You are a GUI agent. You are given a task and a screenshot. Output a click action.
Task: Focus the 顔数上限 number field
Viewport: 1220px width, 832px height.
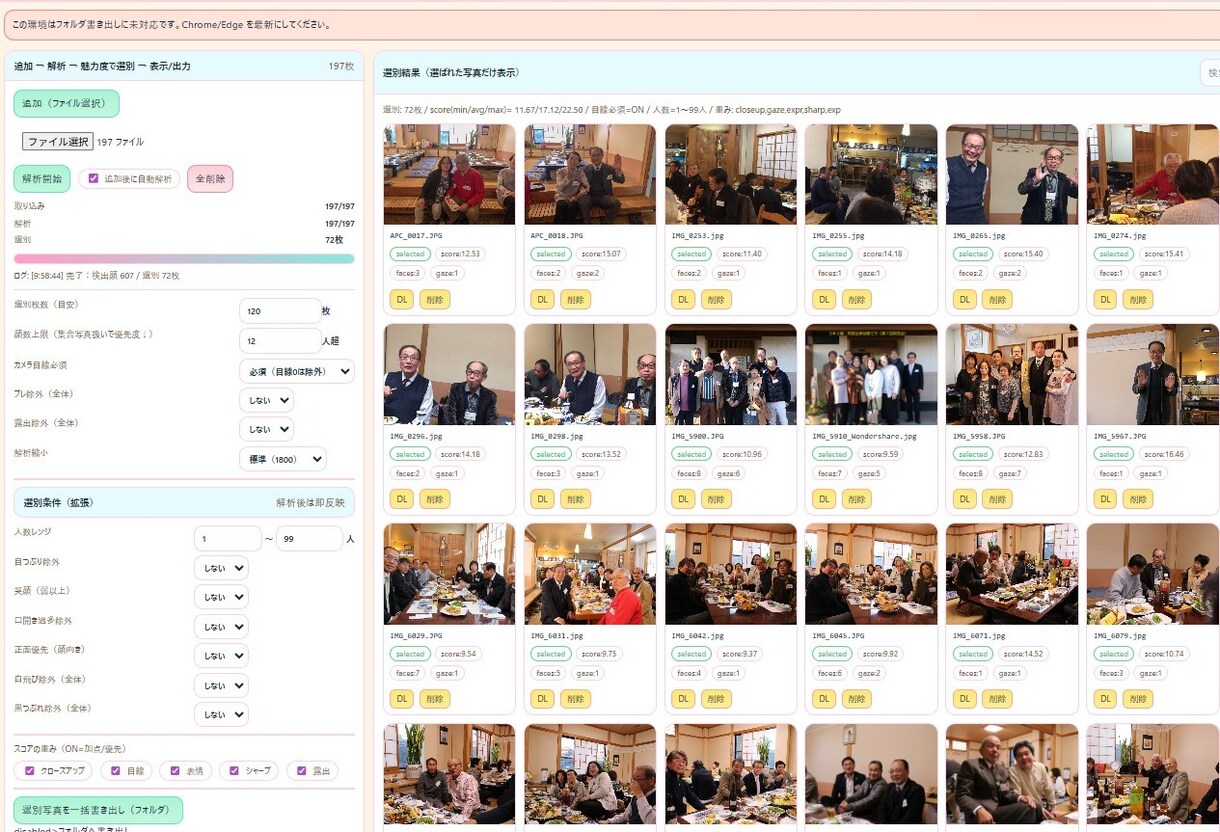pyautogui.click(x=280, y=341)
